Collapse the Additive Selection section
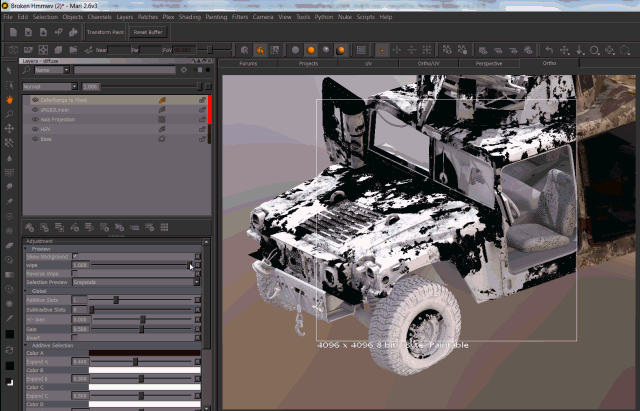Image resolution: width=640 pixels, height=411 pixels. [x=28, y=345]
